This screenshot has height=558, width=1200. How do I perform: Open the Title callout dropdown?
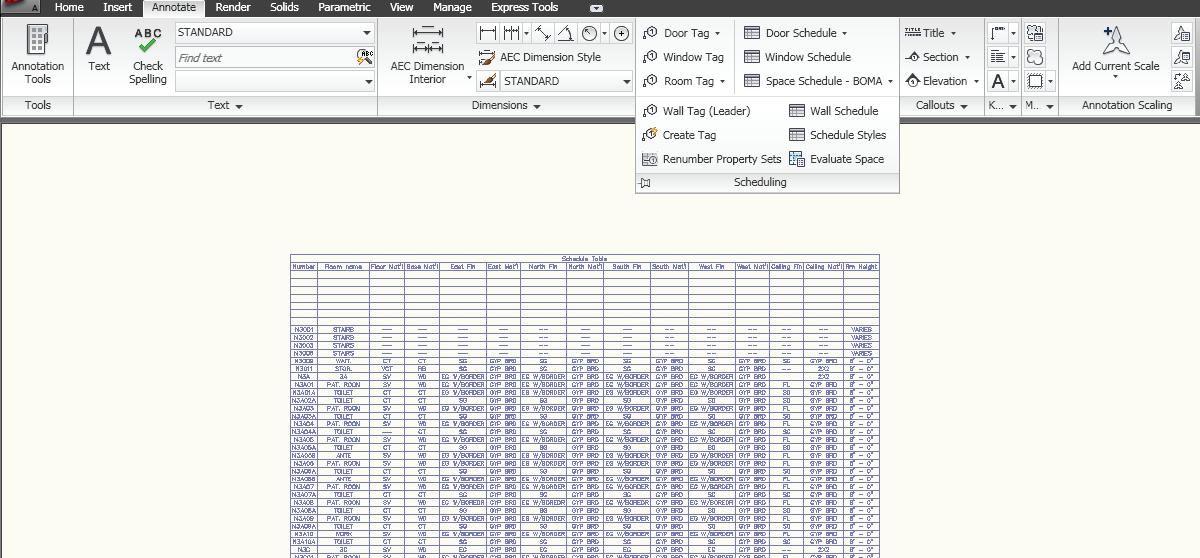coord(952,33)
